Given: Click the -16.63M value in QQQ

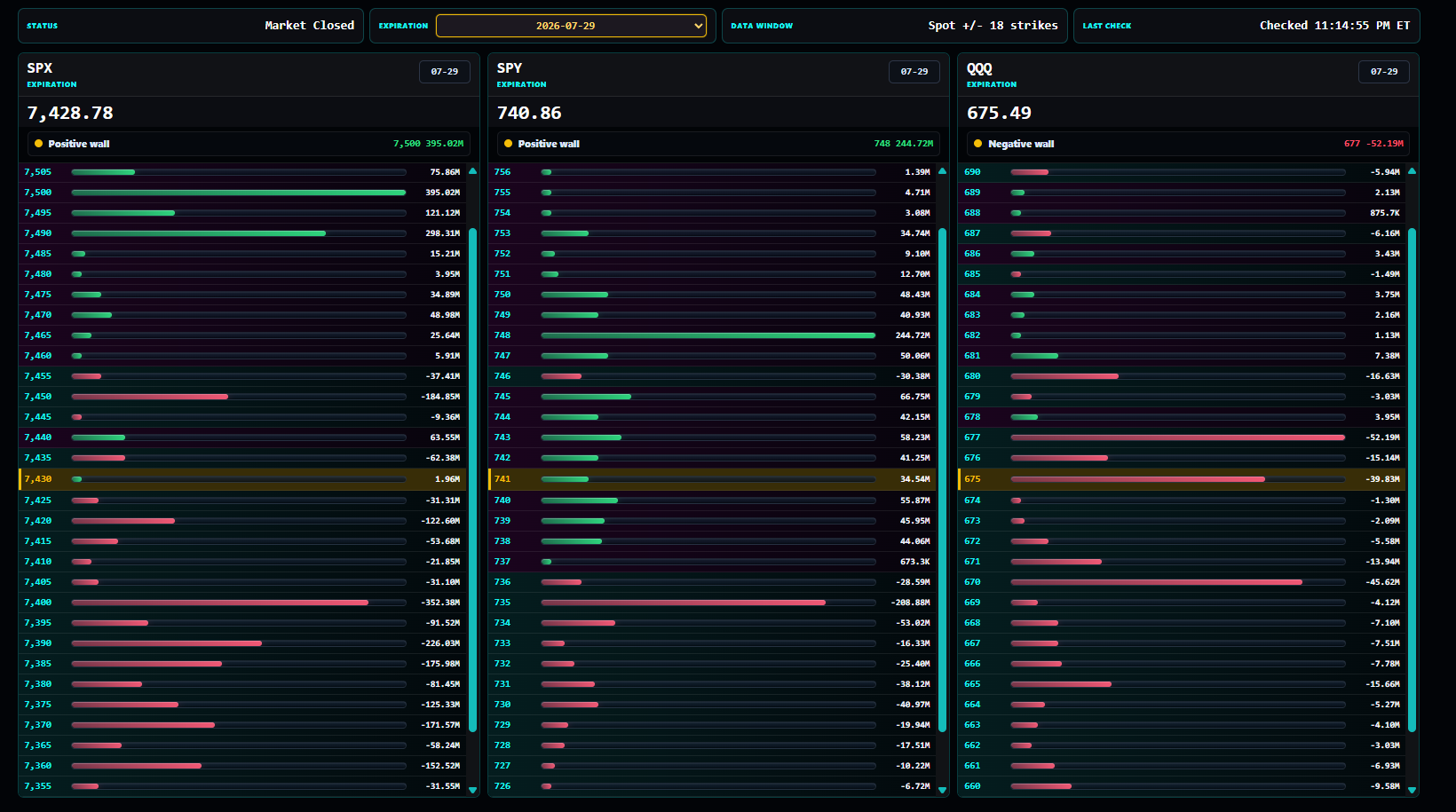Looking at the screenshot, I should click(1382, 376).
